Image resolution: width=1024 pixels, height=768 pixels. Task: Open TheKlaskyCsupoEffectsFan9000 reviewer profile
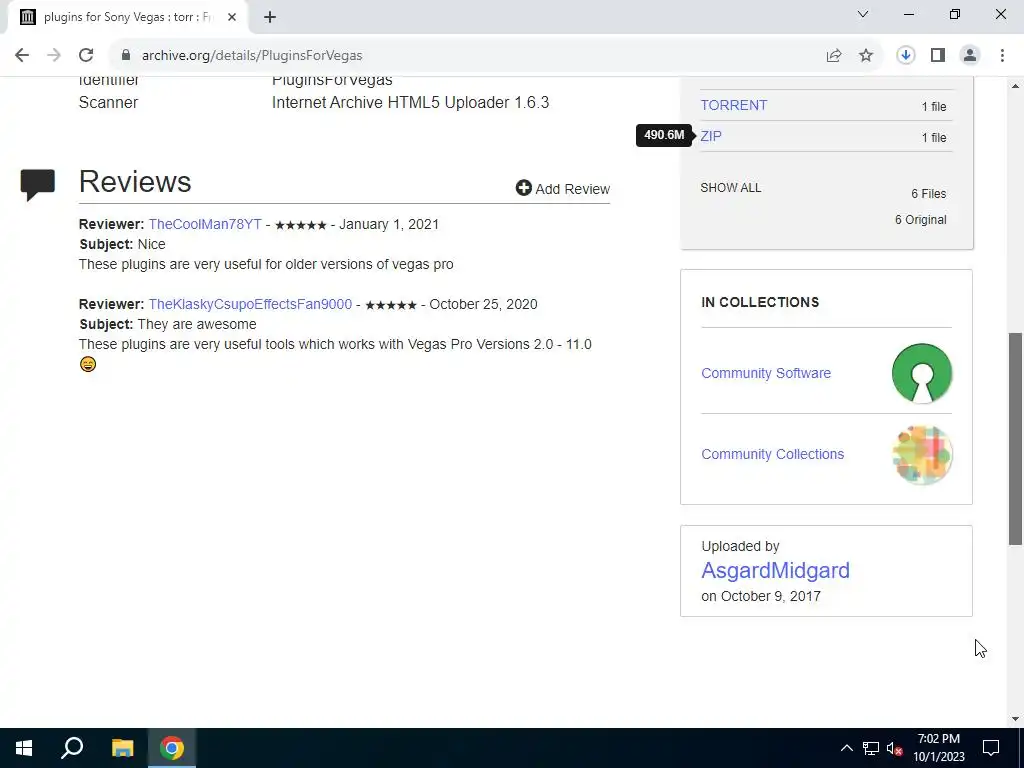click(x=250, y=304)
